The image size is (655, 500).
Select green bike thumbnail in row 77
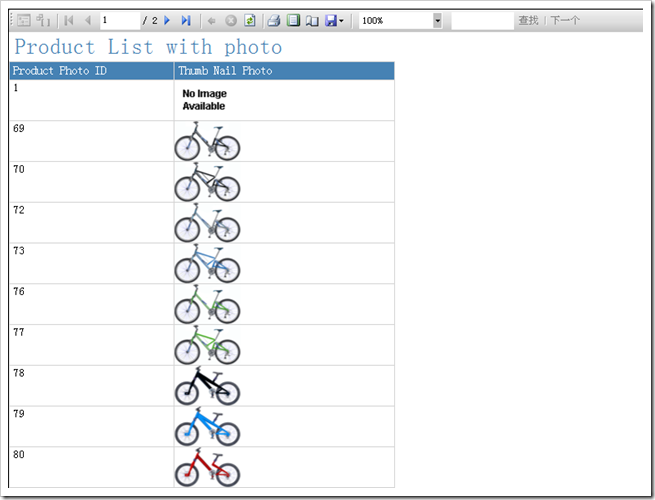point(207,345)
